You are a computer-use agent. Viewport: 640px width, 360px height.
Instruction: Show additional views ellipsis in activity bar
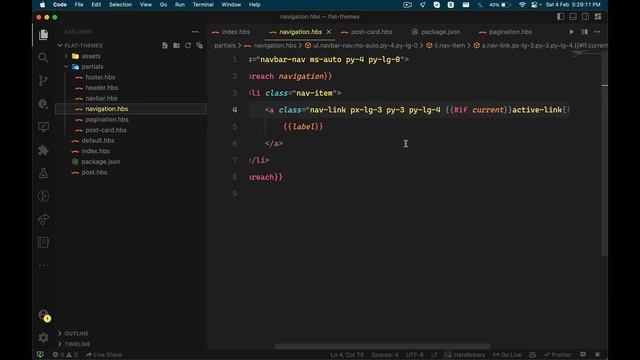(x=43, y=265)
